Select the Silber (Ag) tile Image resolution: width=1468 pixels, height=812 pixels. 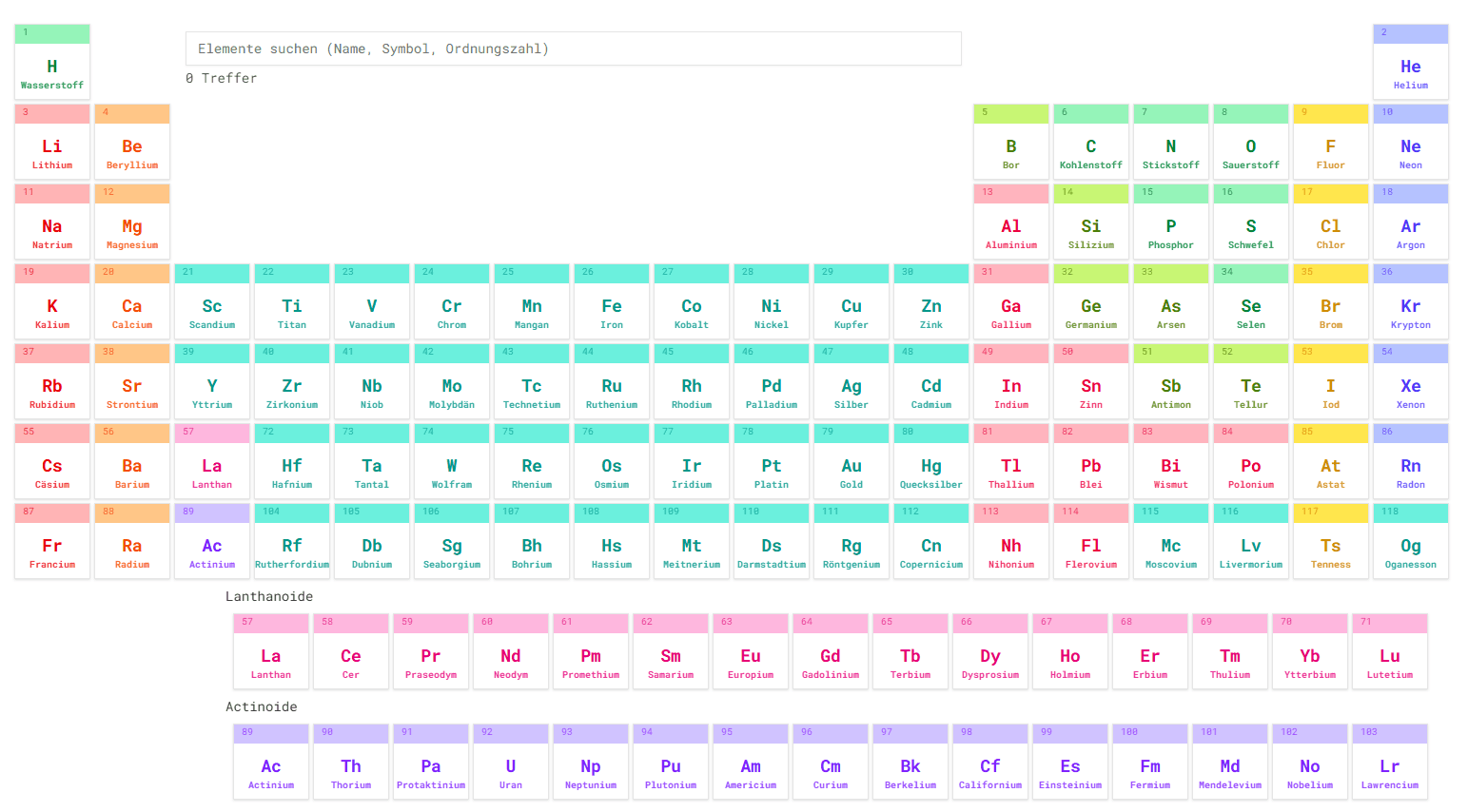(851, 381)
